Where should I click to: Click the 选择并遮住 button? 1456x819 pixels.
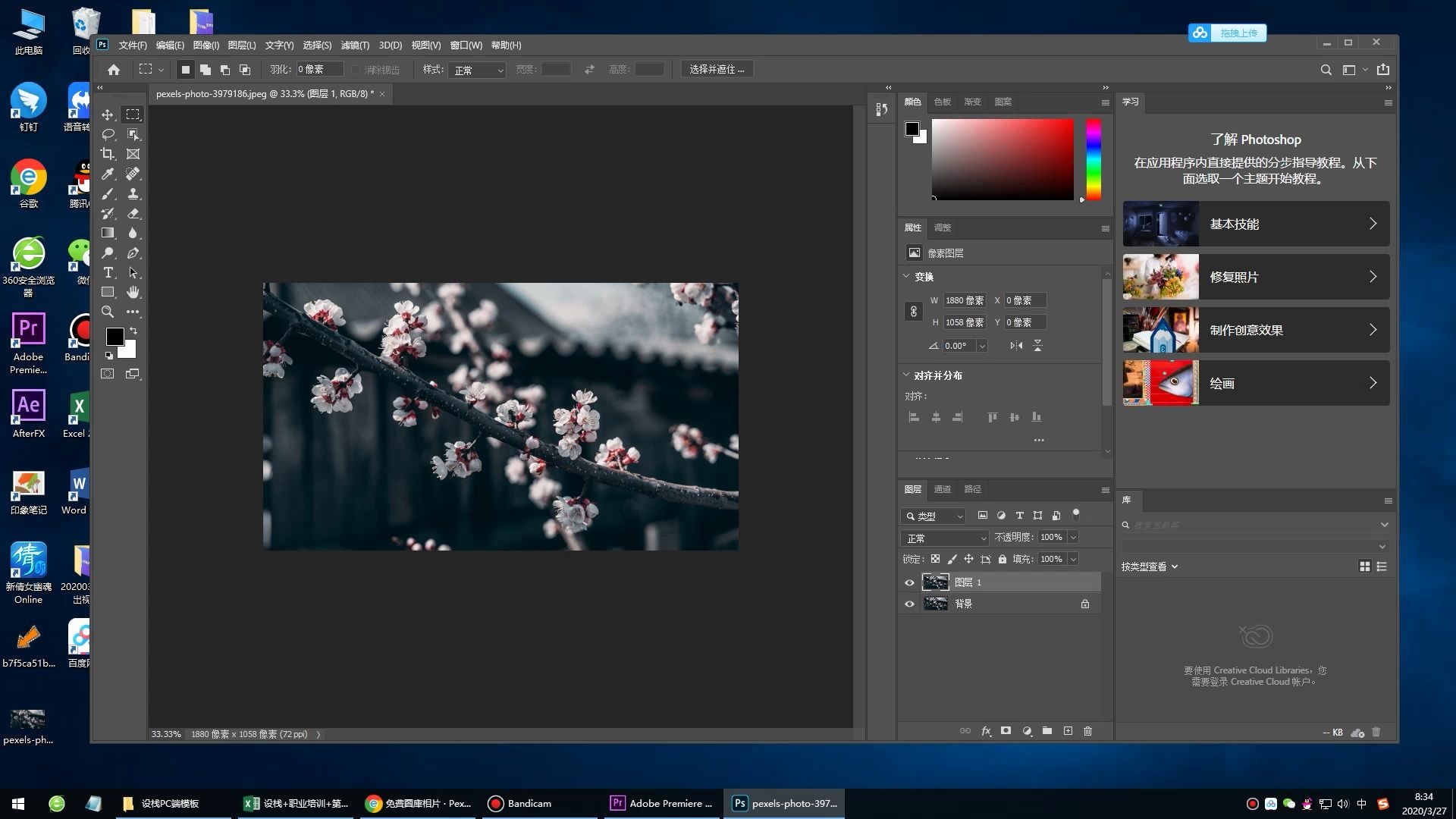click(x=717, y=69)
